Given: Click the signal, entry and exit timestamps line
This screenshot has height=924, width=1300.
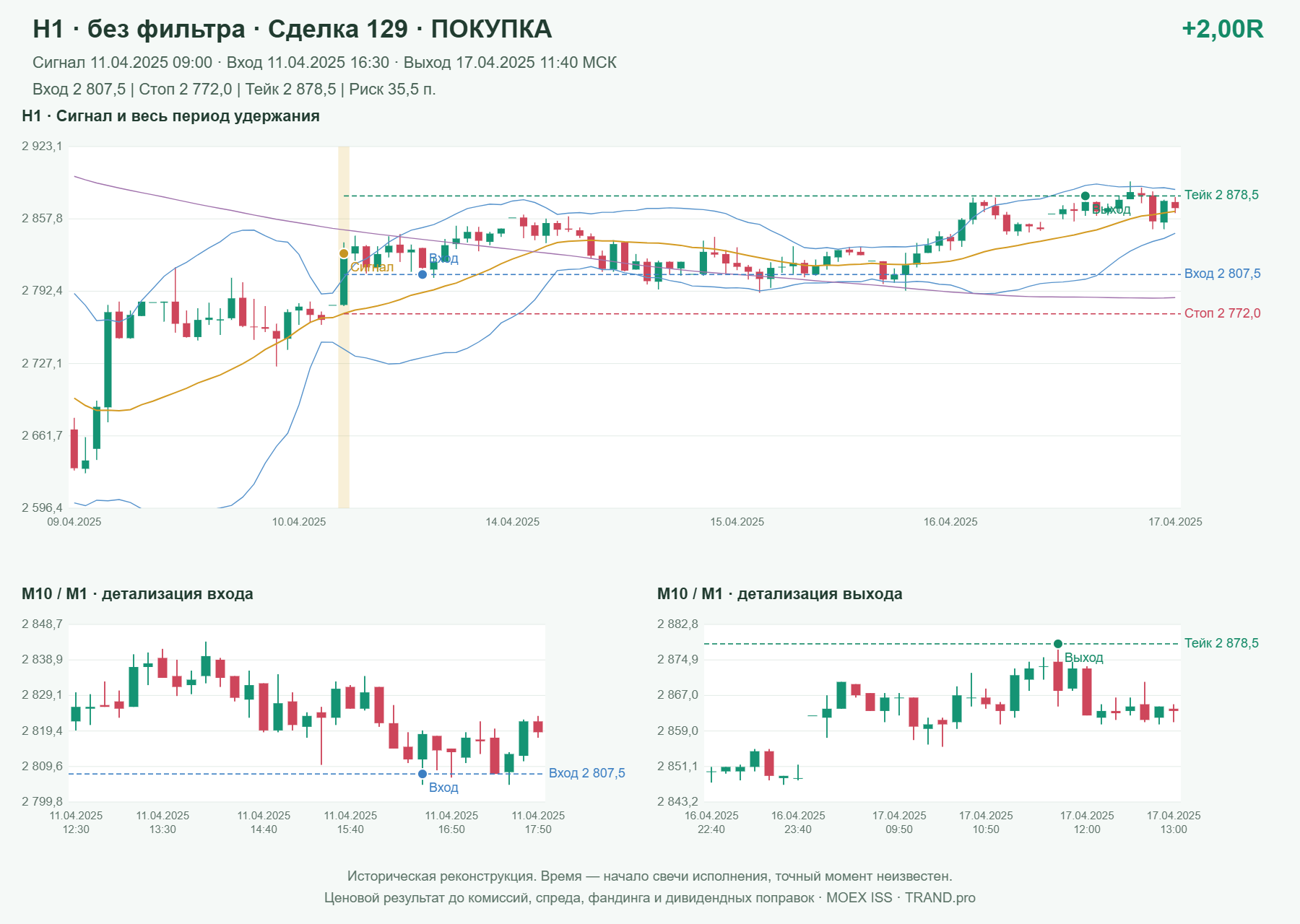Looking at the screenshot, I should click(x=325, y=63).
